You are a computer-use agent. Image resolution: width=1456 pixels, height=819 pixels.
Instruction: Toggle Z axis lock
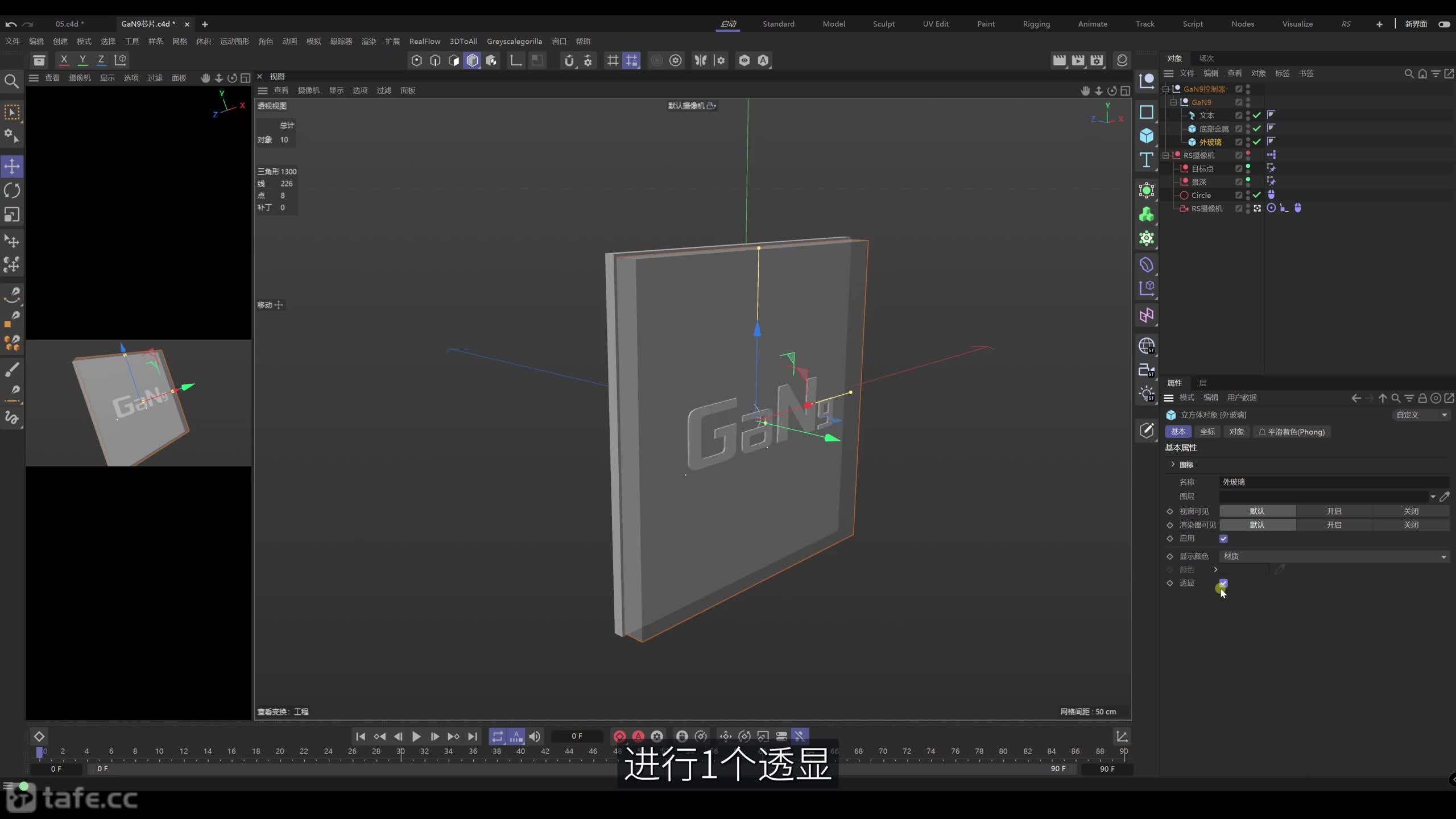coord(101,60)
